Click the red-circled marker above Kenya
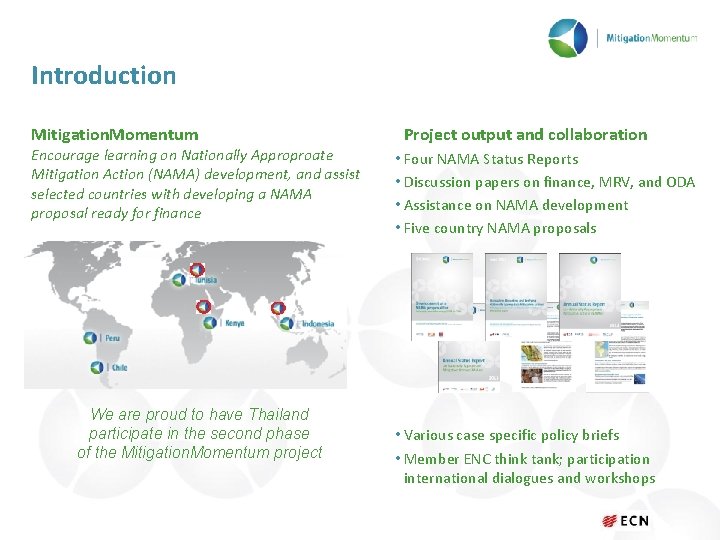This screenshot has height=540, width=720. [x=203, y=306]
